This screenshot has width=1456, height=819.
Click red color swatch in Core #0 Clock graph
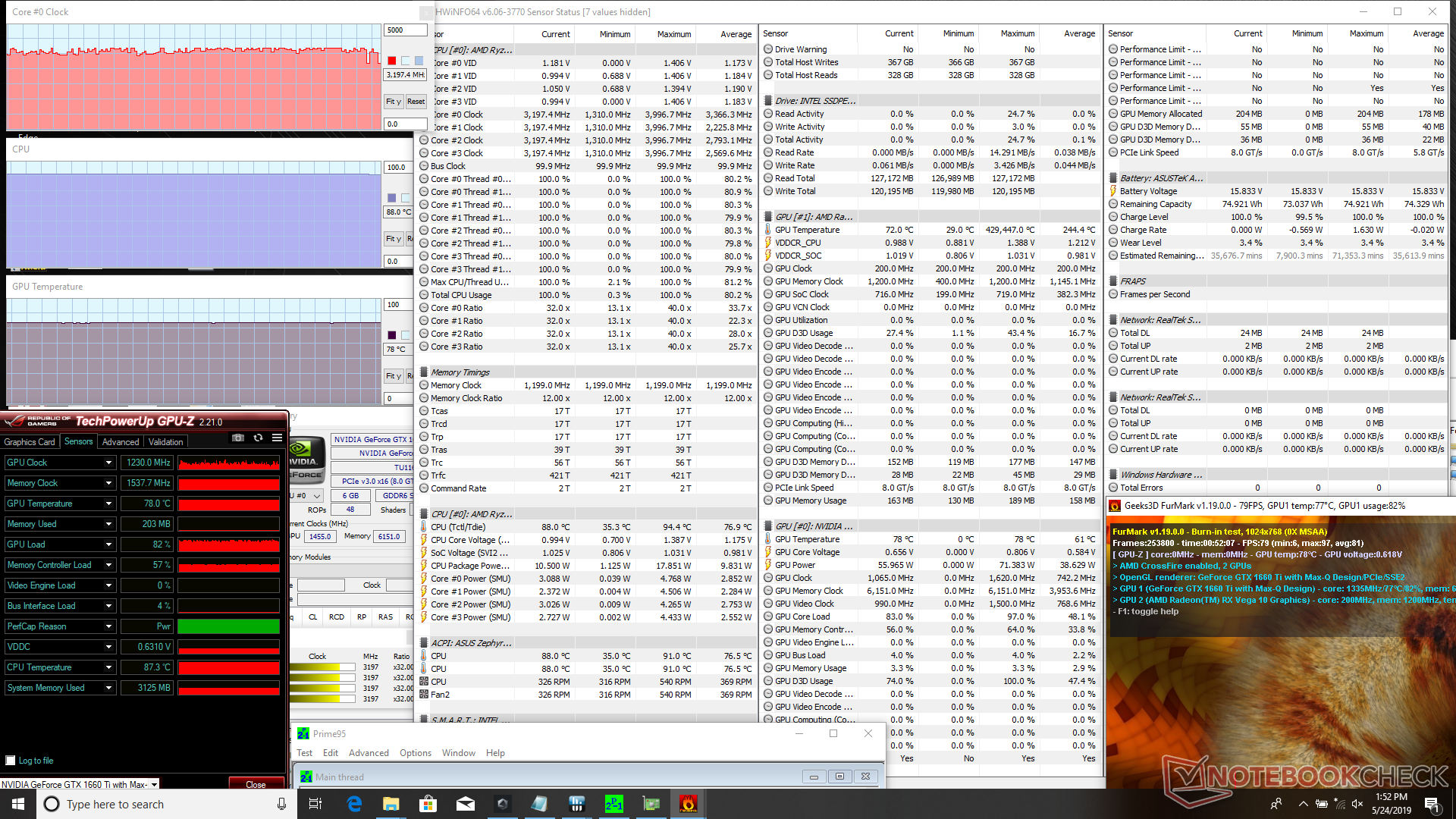click(391, 61)
